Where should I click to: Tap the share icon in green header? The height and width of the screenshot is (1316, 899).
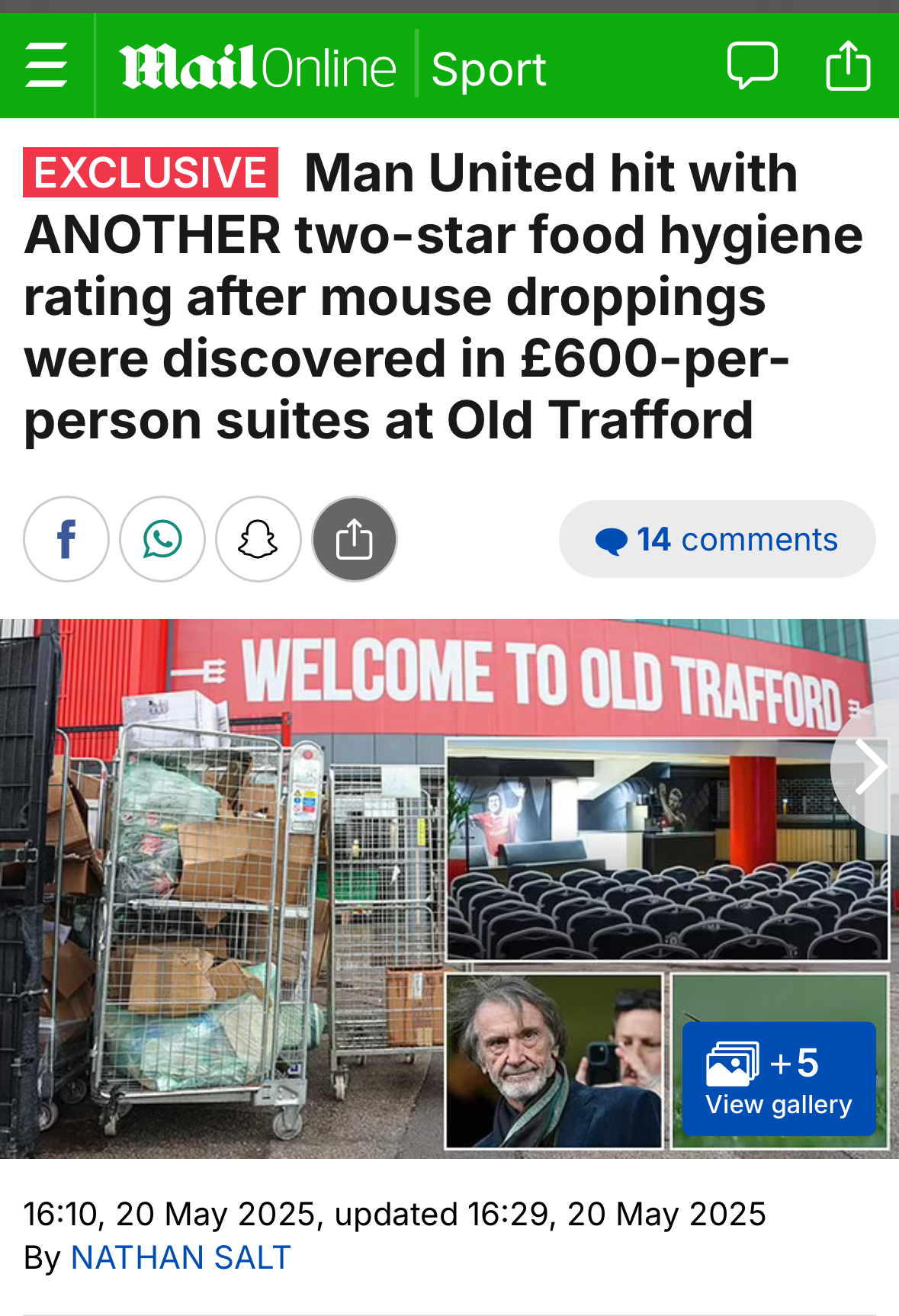coord(848,66)
